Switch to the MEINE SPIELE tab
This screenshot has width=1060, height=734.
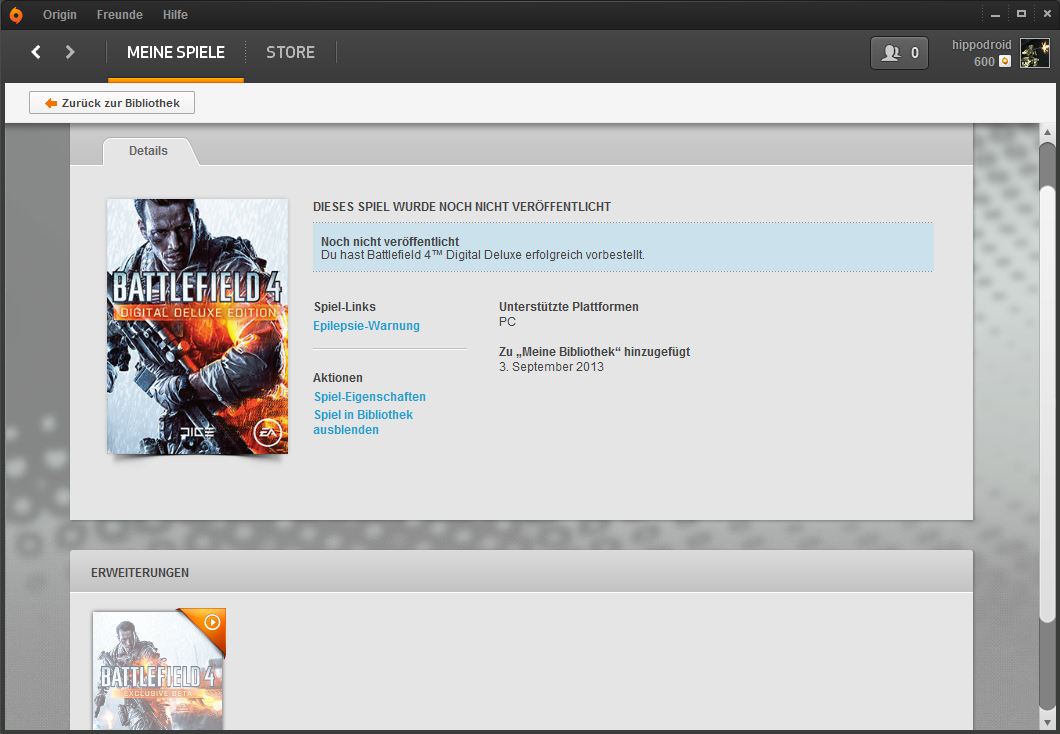[176, 52]
